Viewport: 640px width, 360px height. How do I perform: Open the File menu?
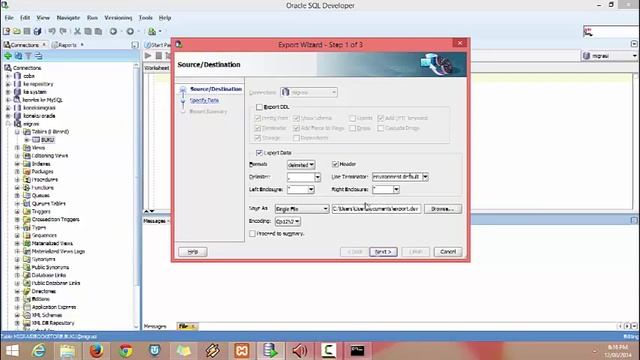pos(9,18)
